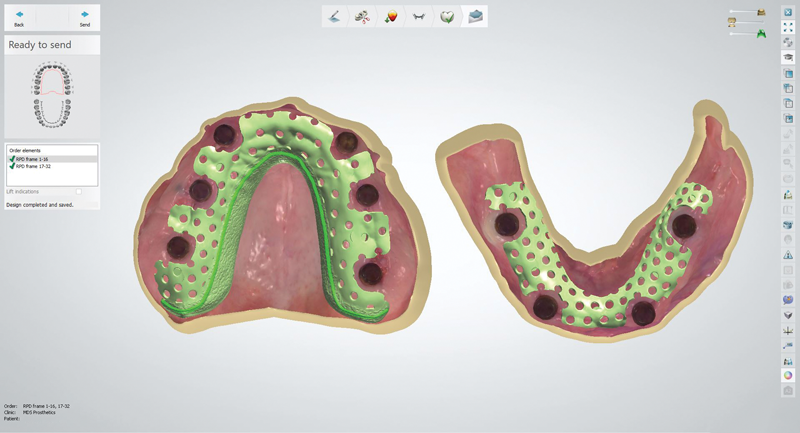800x433 pixels.
Task: Click the Send arrow button
Action: [84, 17]
